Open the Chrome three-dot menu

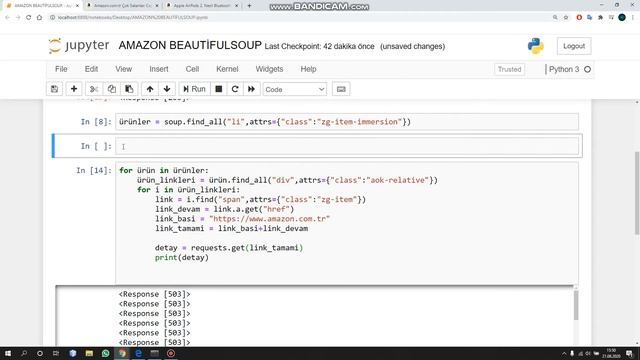coord(633,18)
